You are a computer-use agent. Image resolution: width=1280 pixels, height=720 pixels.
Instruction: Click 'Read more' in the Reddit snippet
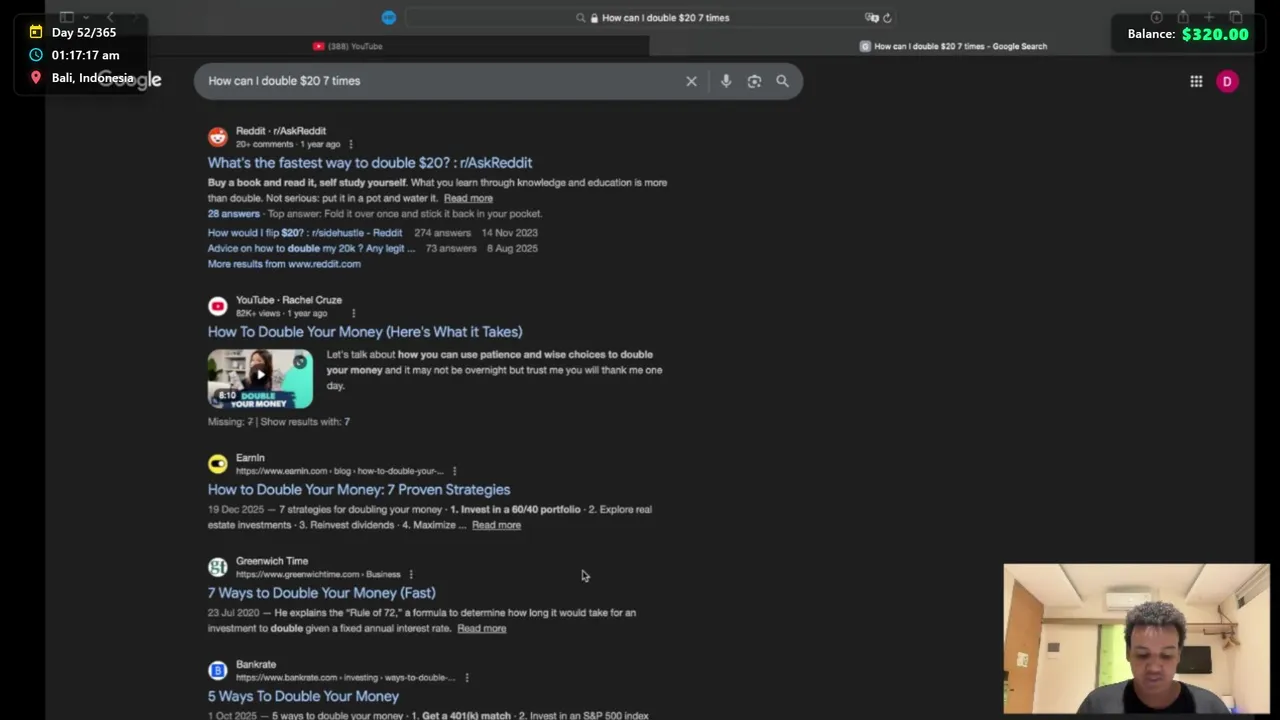(468, 198)
